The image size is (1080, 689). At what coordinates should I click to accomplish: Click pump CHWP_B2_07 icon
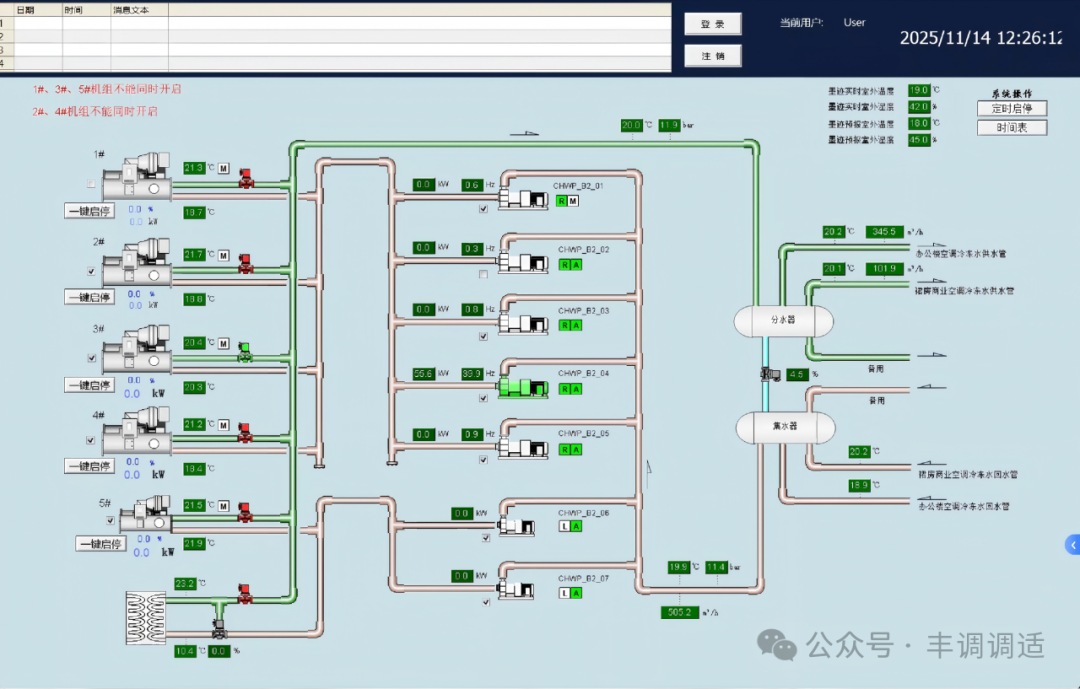pyautogui.click(x=516, y=589)
